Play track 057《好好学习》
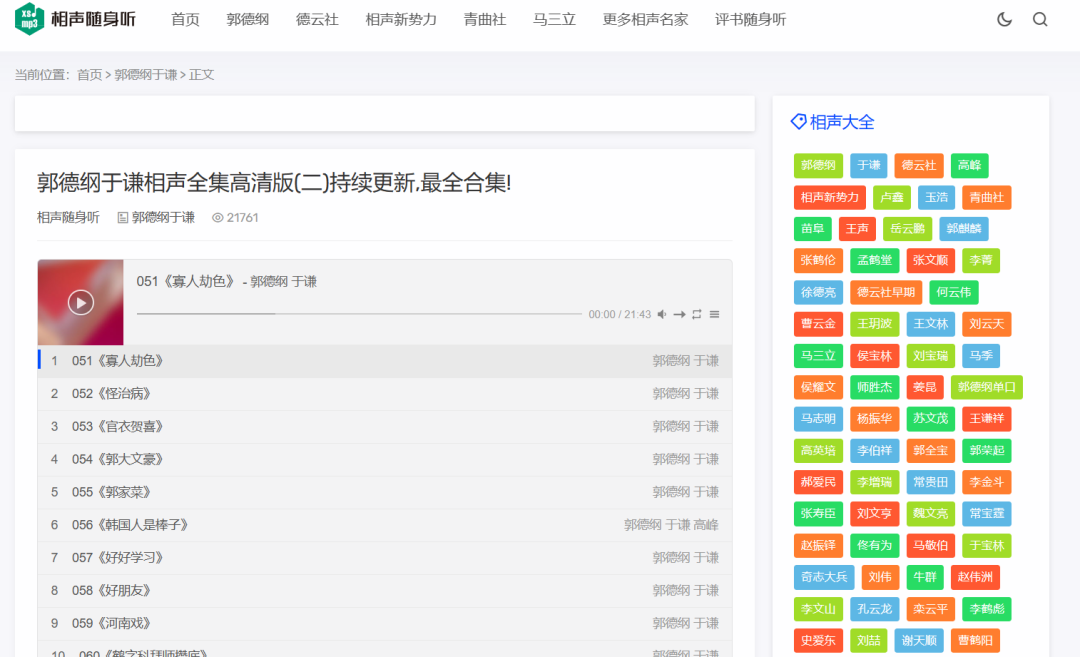Screen dimensions: 1080x657 [x=385, y=558]
